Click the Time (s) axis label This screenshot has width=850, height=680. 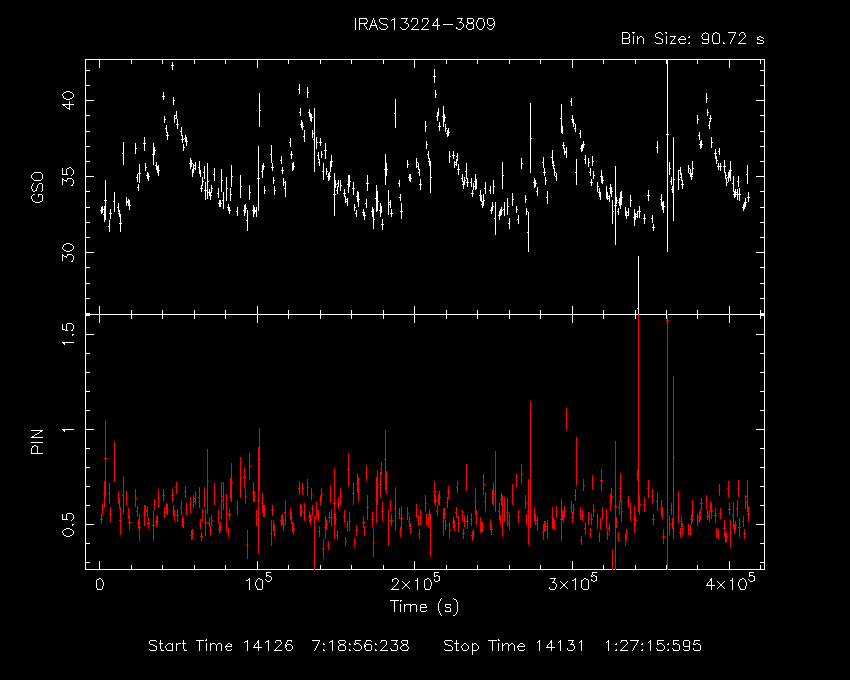pyautogui.click(x=424, y=606)
